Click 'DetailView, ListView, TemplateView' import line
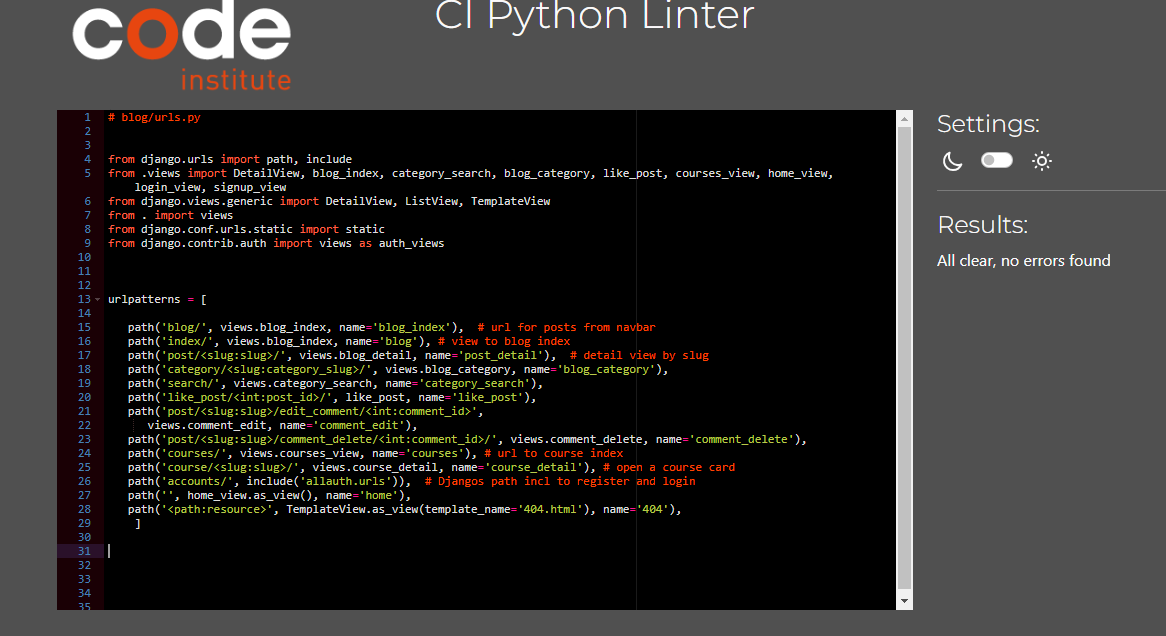The image size is (1166, 636). point(329,201)
